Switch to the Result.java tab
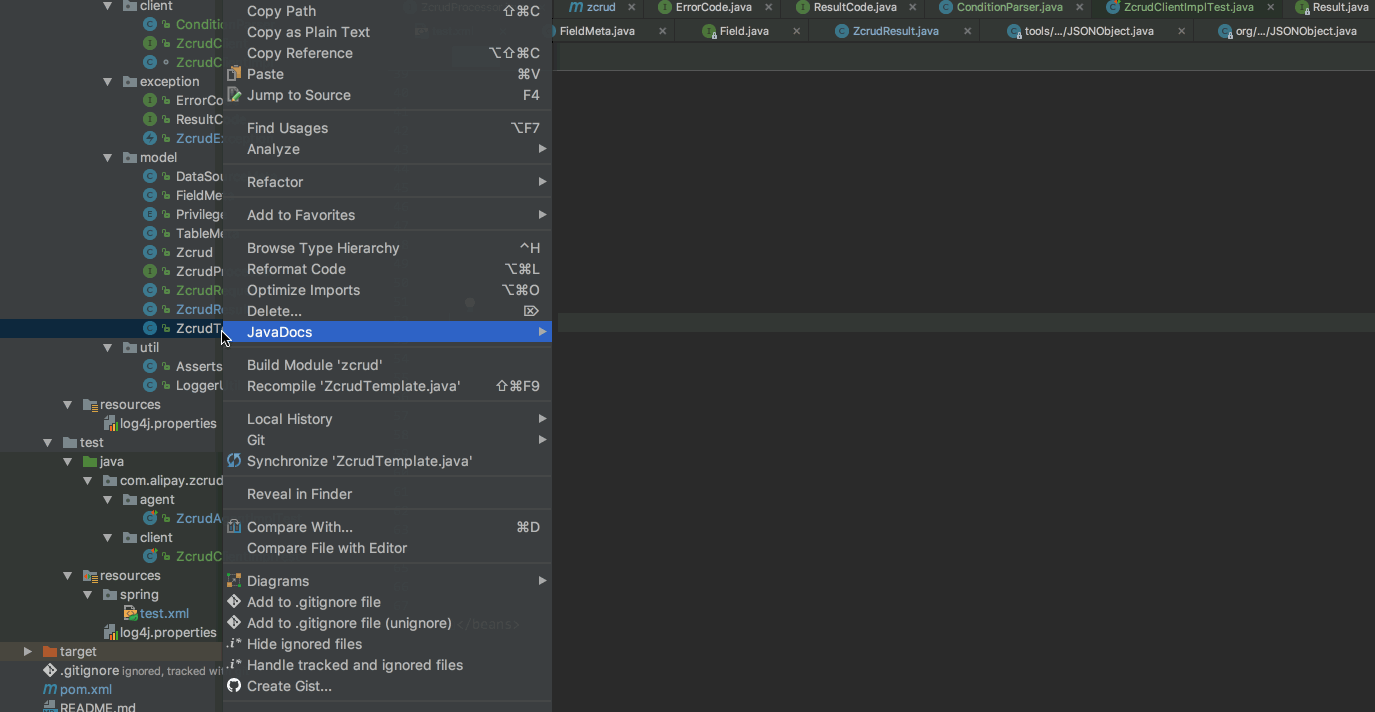This screenshot has width=1375, height=712. pos(1340,7)
